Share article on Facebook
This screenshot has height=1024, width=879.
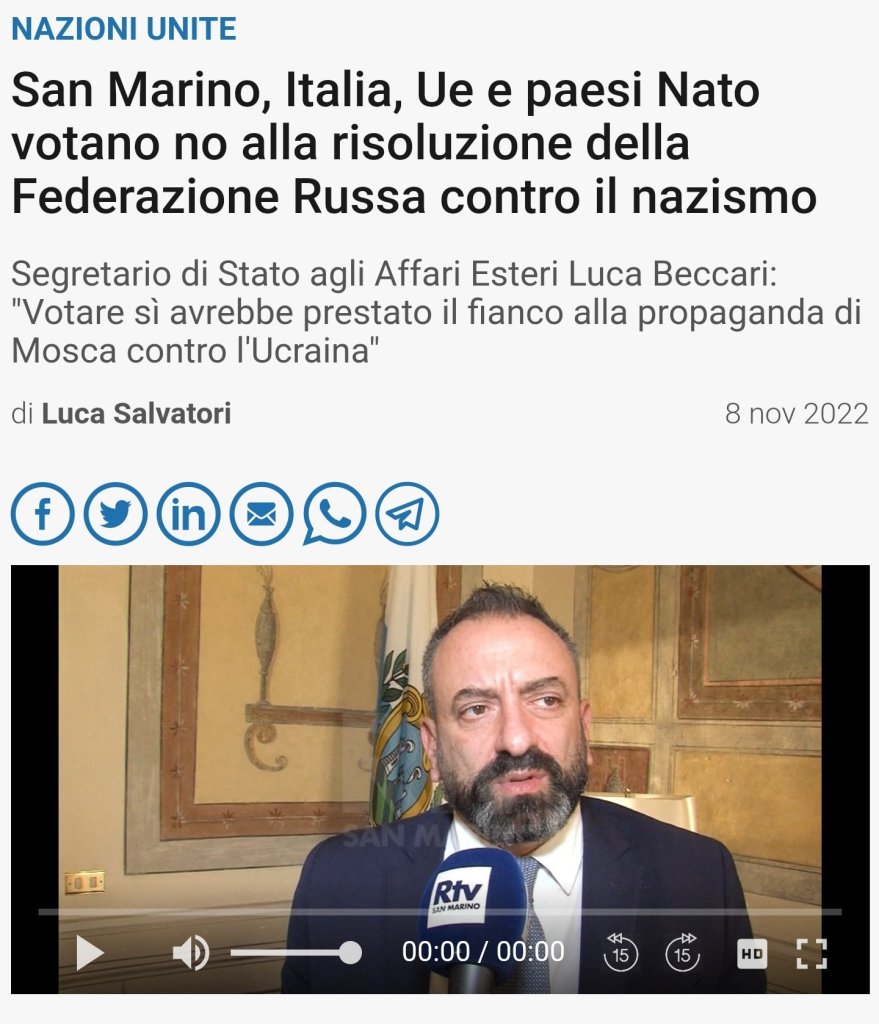42,514
